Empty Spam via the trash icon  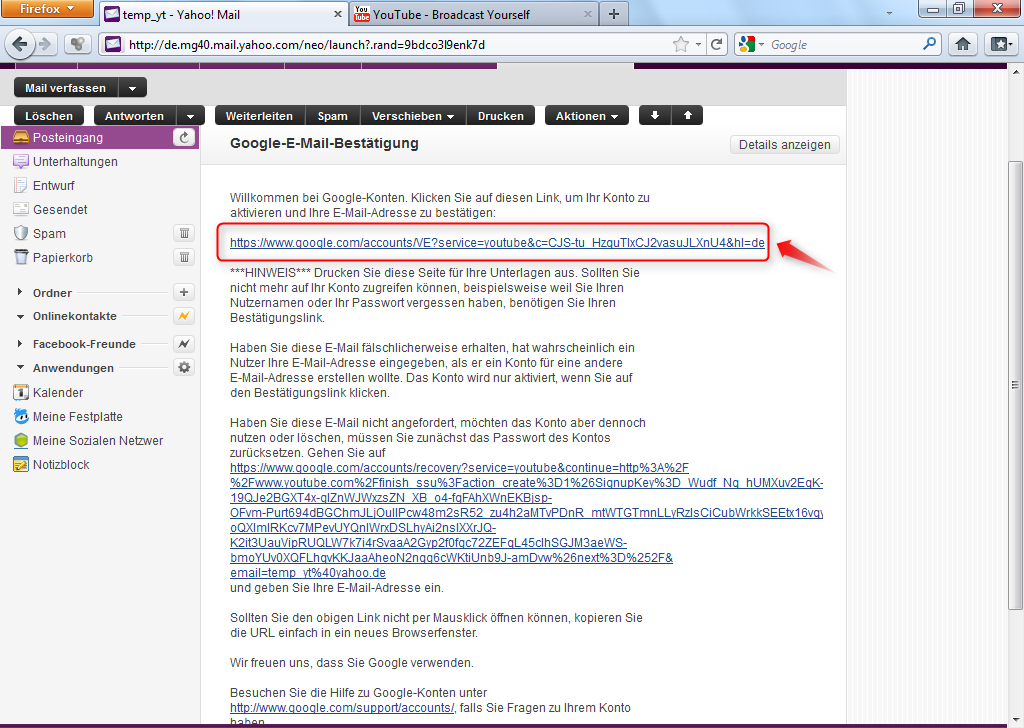point(184,233)
